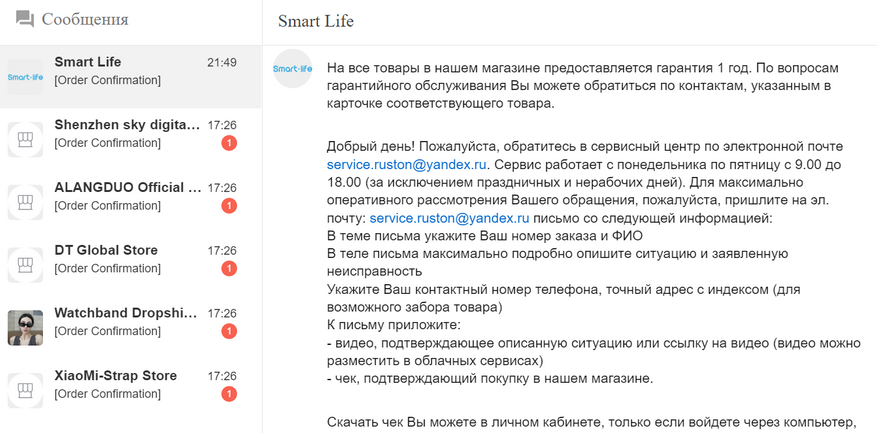Open the ALANGDUO Official conversation
This screenshot has width=877, height=433.
pyautogui.click(x=131, y=203)
